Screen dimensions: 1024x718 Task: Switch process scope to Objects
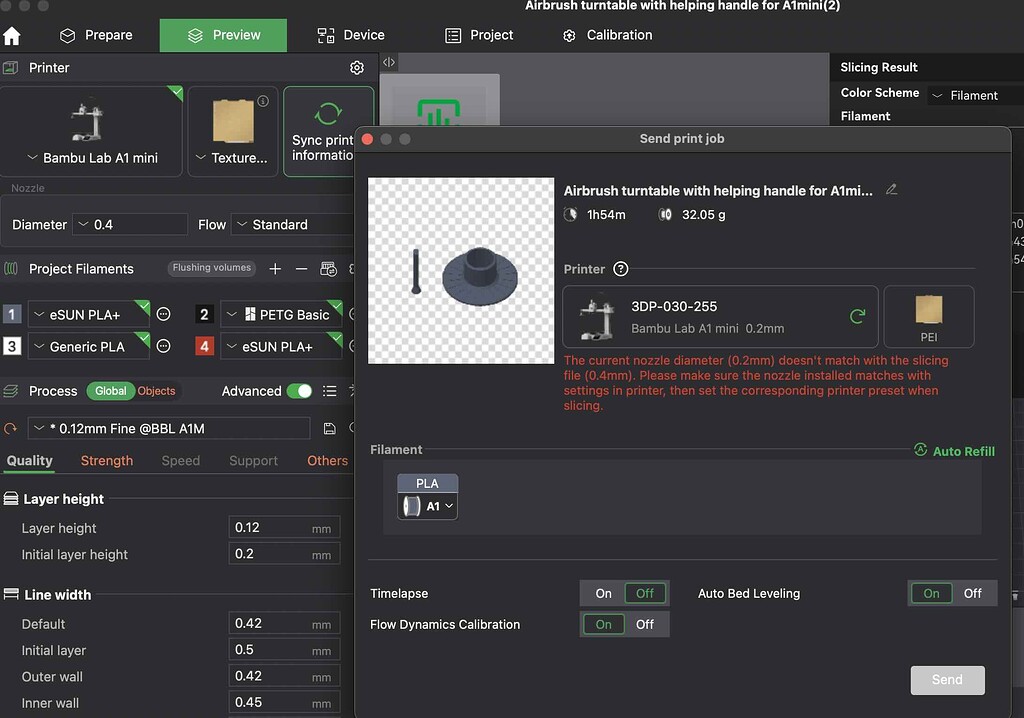point(156,391)
